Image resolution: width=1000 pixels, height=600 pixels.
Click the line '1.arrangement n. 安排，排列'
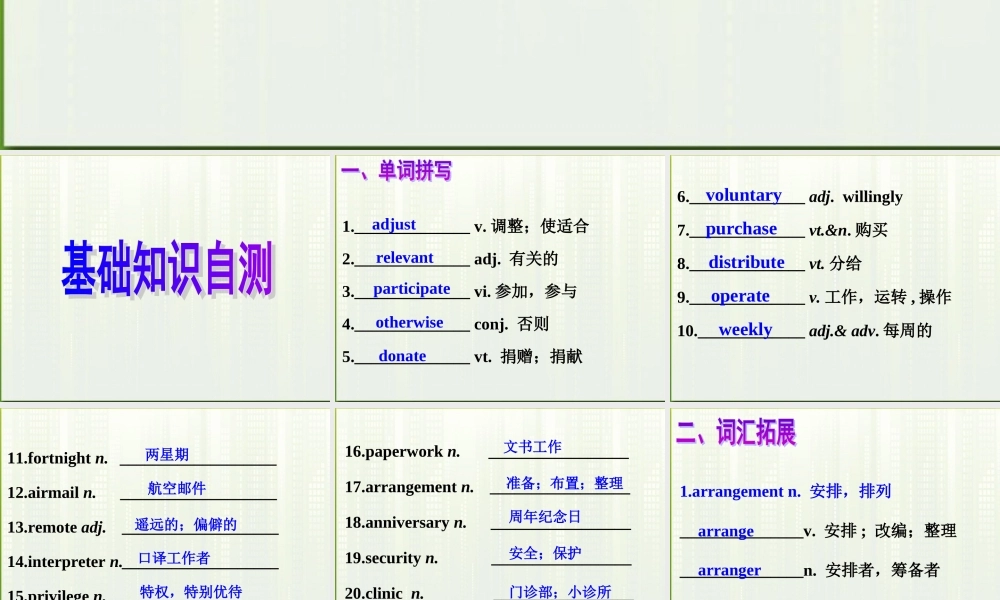[785, 492]
